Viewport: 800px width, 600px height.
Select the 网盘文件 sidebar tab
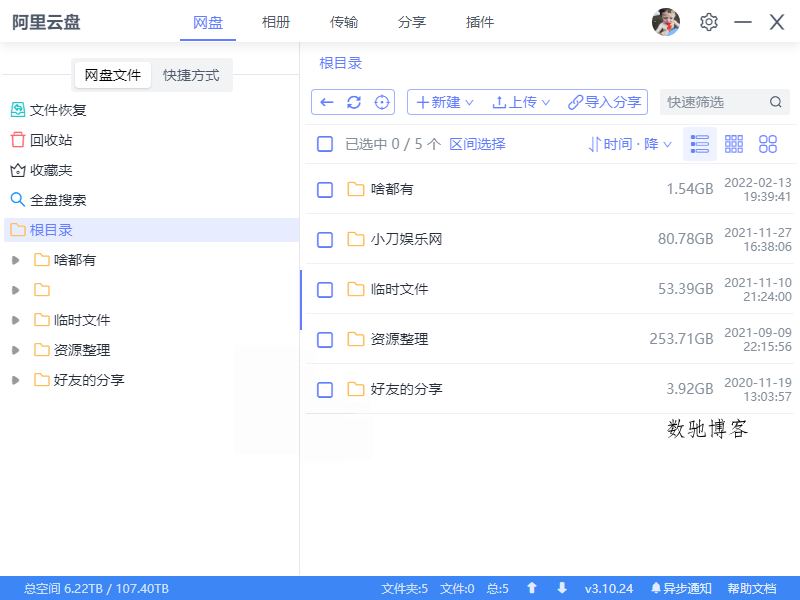click(x=113, y=76)
